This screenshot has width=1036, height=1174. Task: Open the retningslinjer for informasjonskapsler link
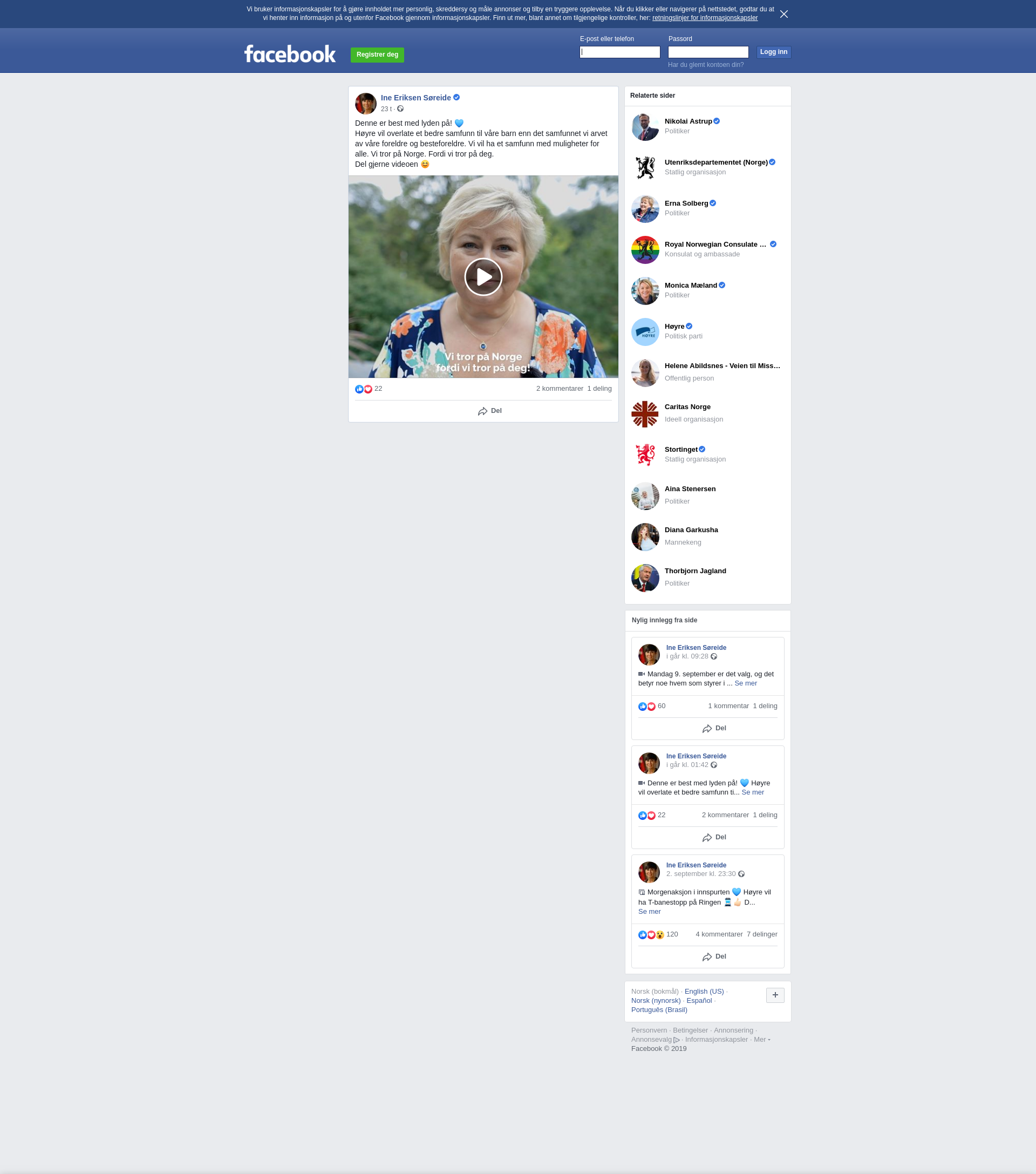(705, 18)
